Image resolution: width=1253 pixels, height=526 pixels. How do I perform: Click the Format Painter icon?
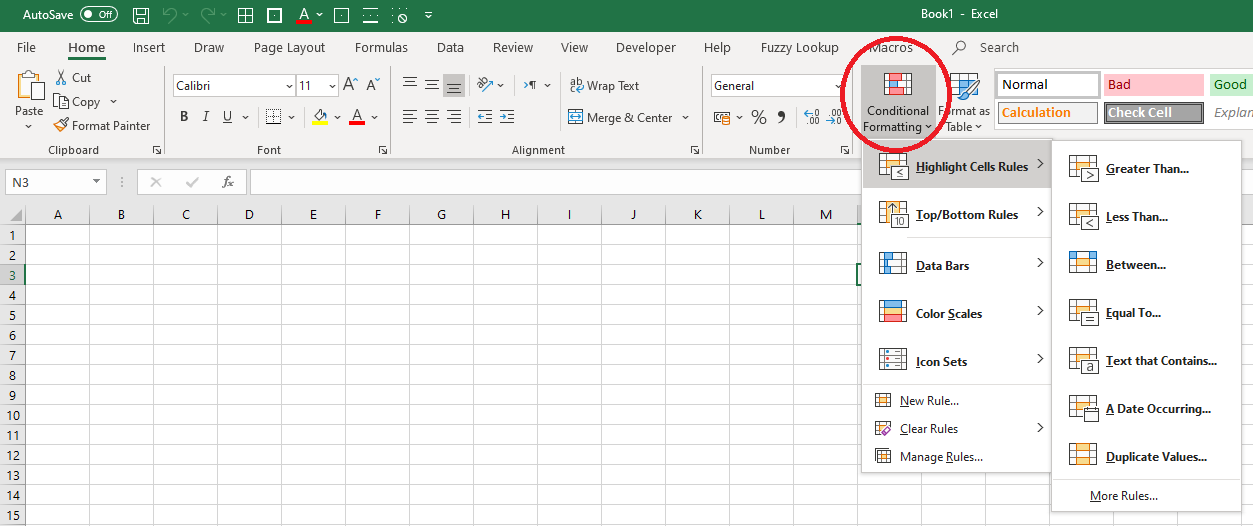pyautogui.click(x=61, y=126)
